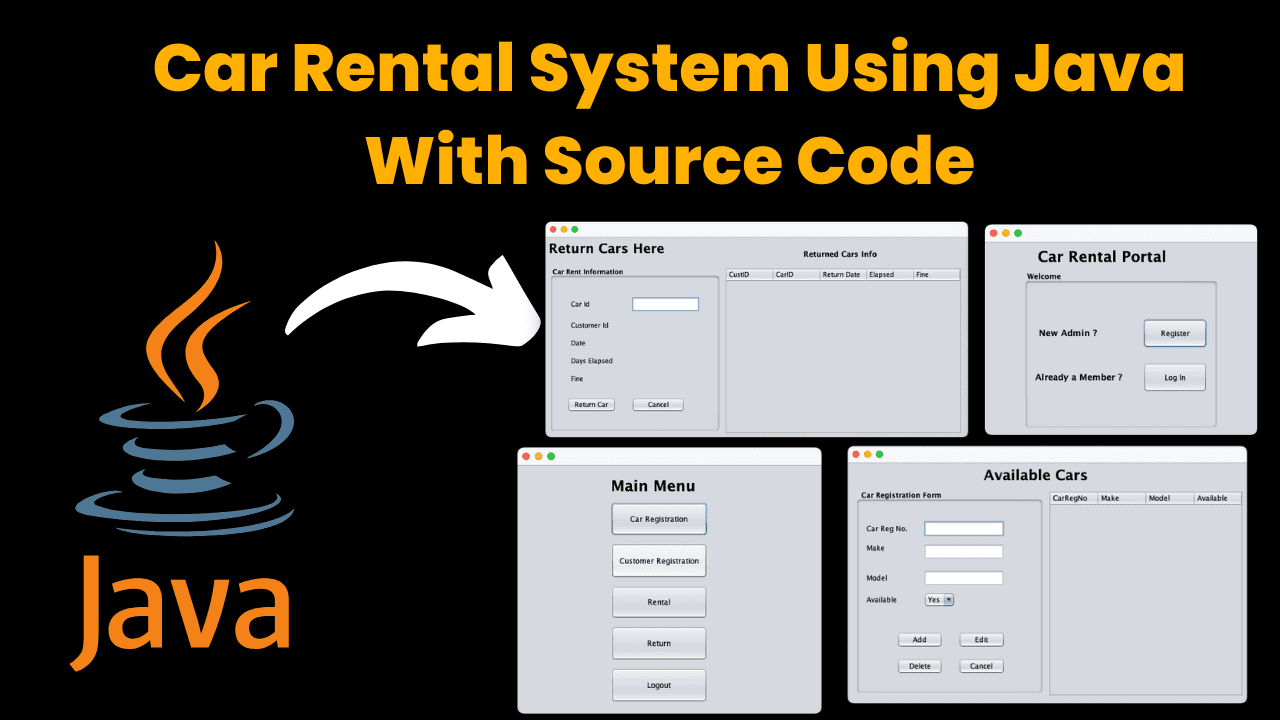Click 'Already a Member ?' label text
Image resolution: width=1280 pixels, height=720 pixels.
point(1078,377)
